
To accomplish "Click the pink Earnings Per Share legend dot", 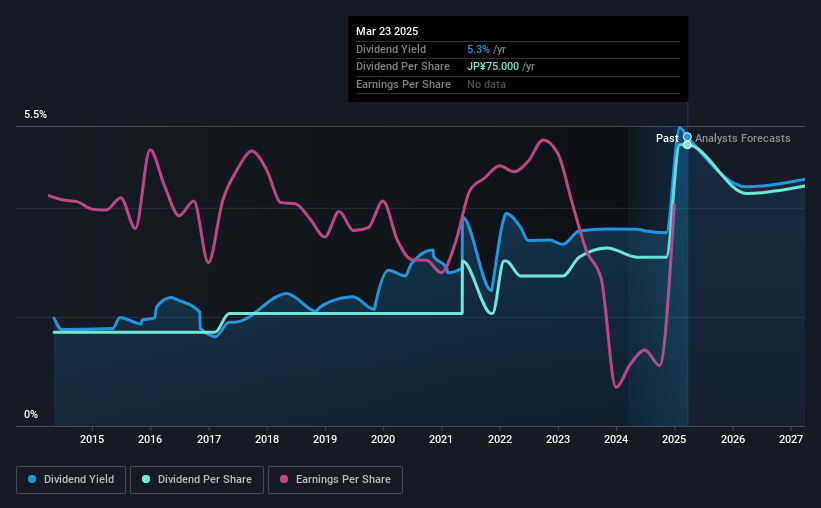I will click(x=284, y=479).
